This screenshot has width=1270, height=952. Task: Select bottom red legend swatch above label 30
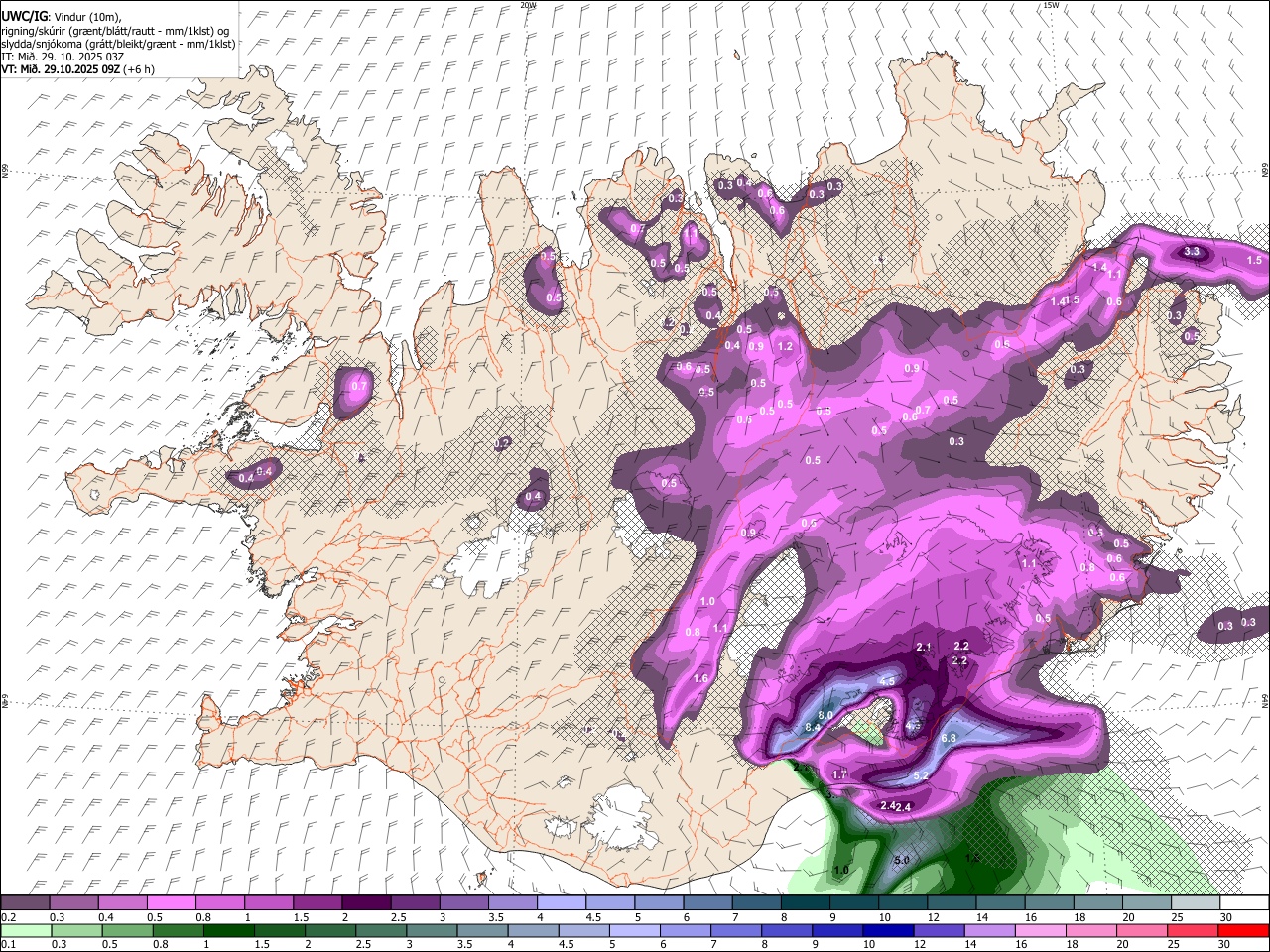1243,931
